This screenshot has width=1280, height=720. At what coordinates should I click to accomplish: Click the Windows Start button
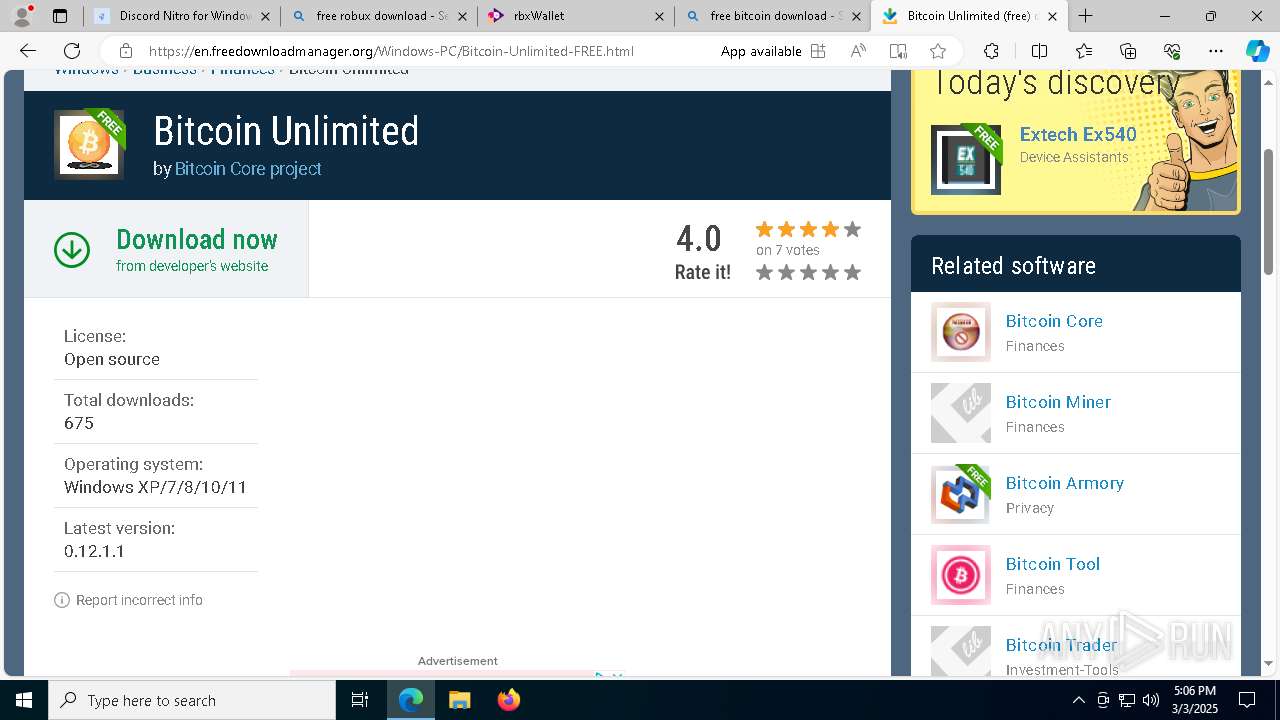tap(24, 700)
